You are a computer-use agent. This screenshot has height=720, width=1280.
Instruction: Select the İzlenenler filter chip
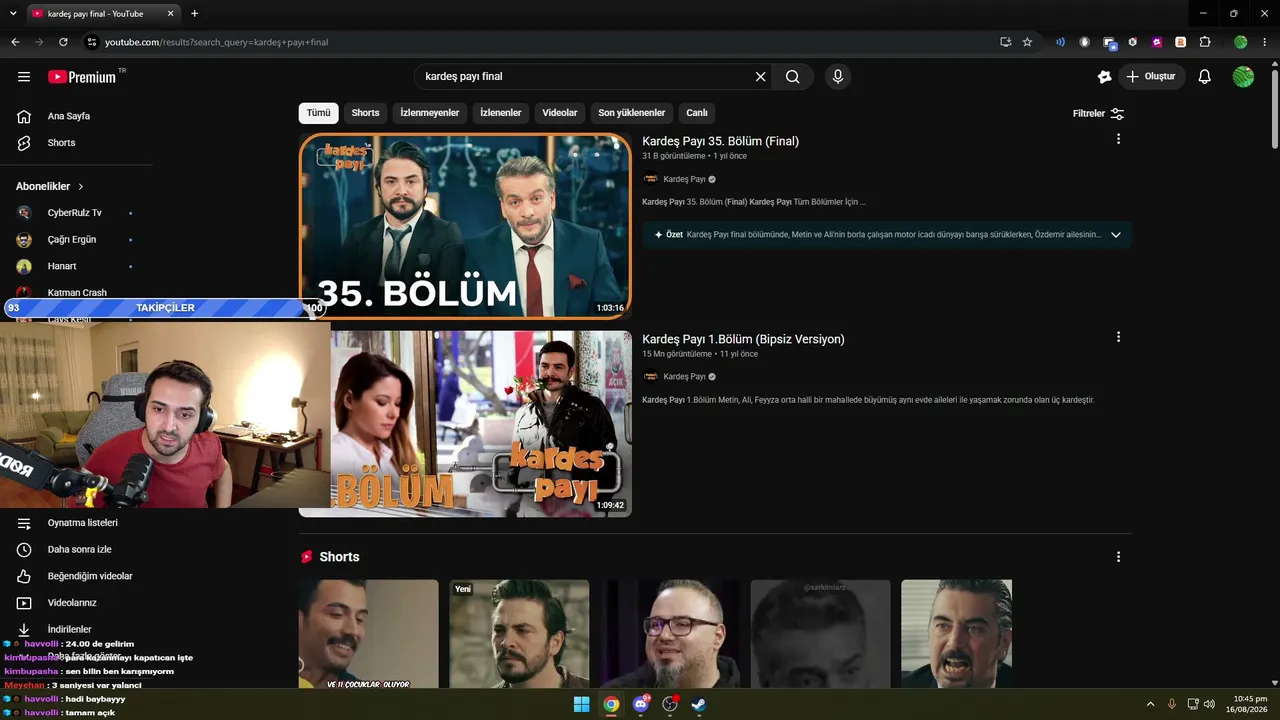point(500,113)
